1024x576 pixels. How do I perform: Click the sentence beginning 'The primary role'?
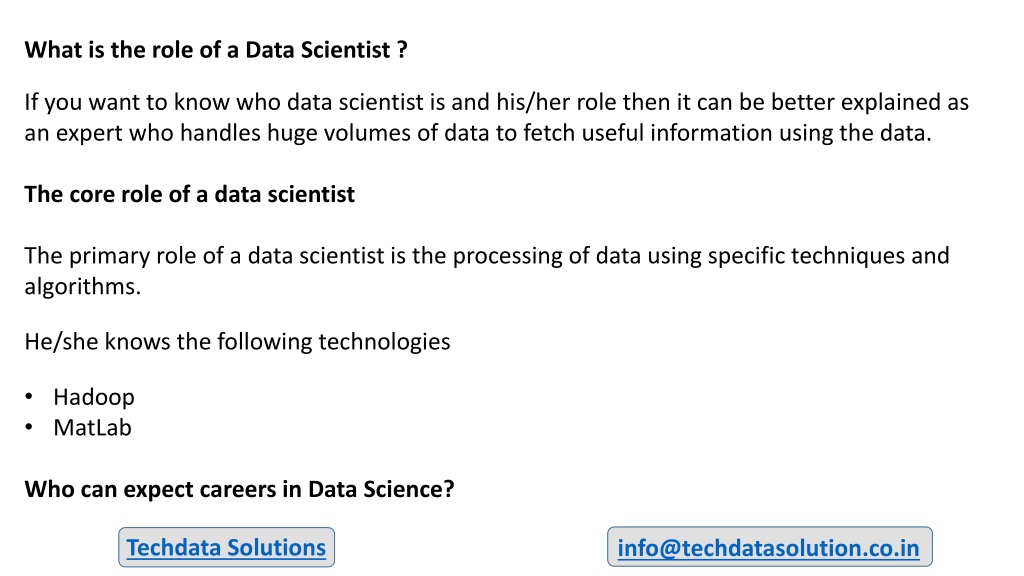click(487, 271)
